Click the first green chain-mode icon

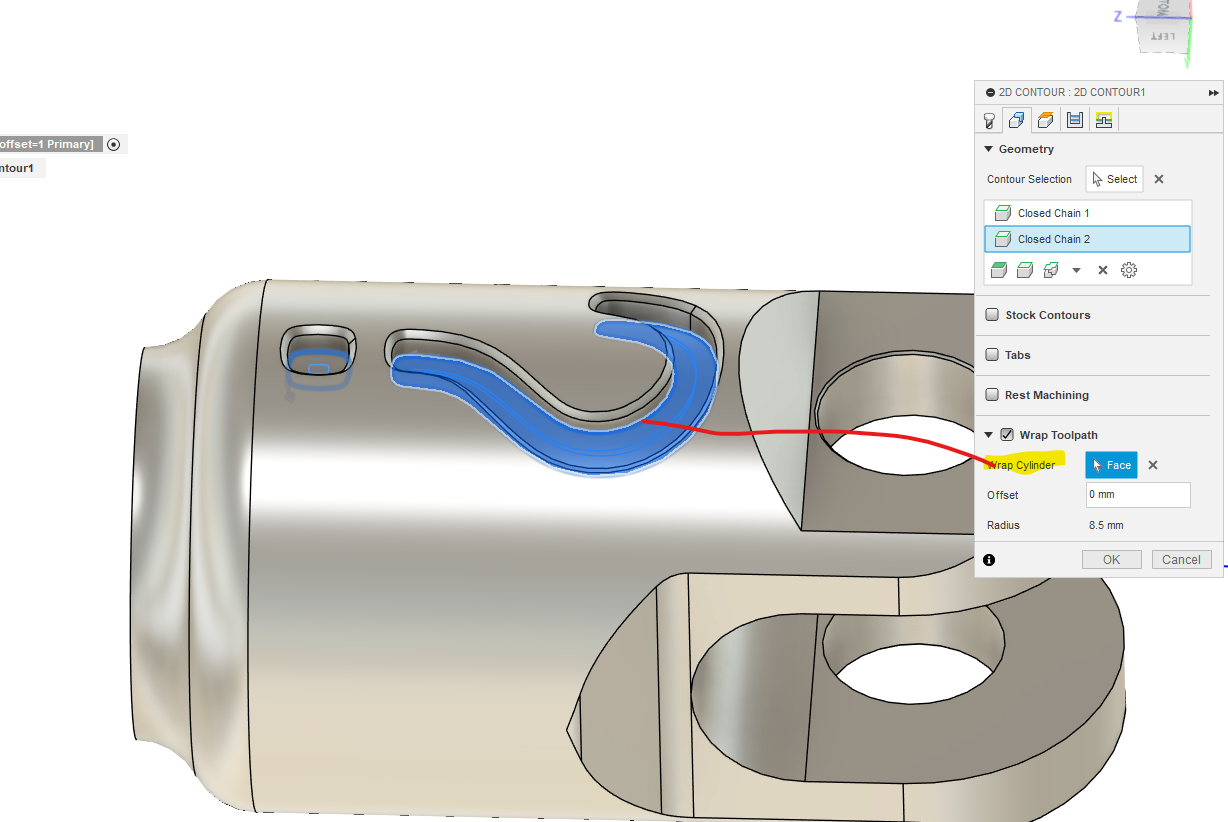[x=999, y=269]
